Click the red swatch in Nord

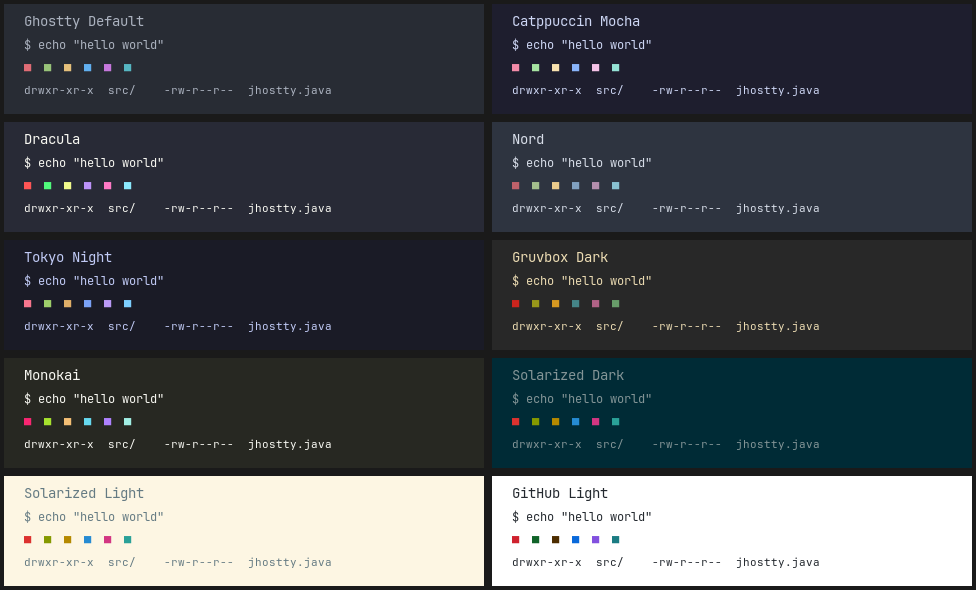pyautogui.click(x=515, y=185)
